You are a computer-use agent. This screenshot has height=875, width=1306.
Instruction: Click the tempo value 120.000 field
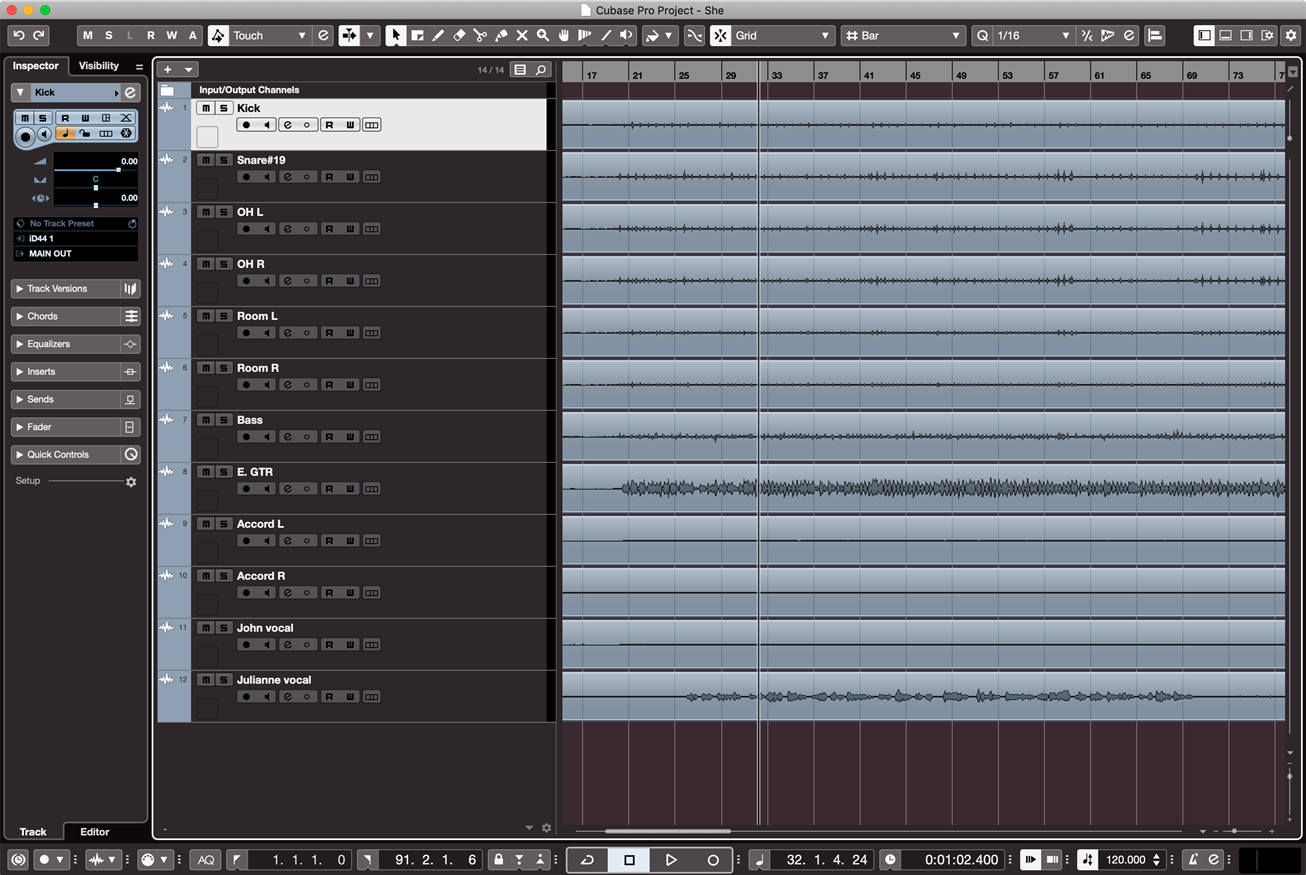(x=1125, y=859)
